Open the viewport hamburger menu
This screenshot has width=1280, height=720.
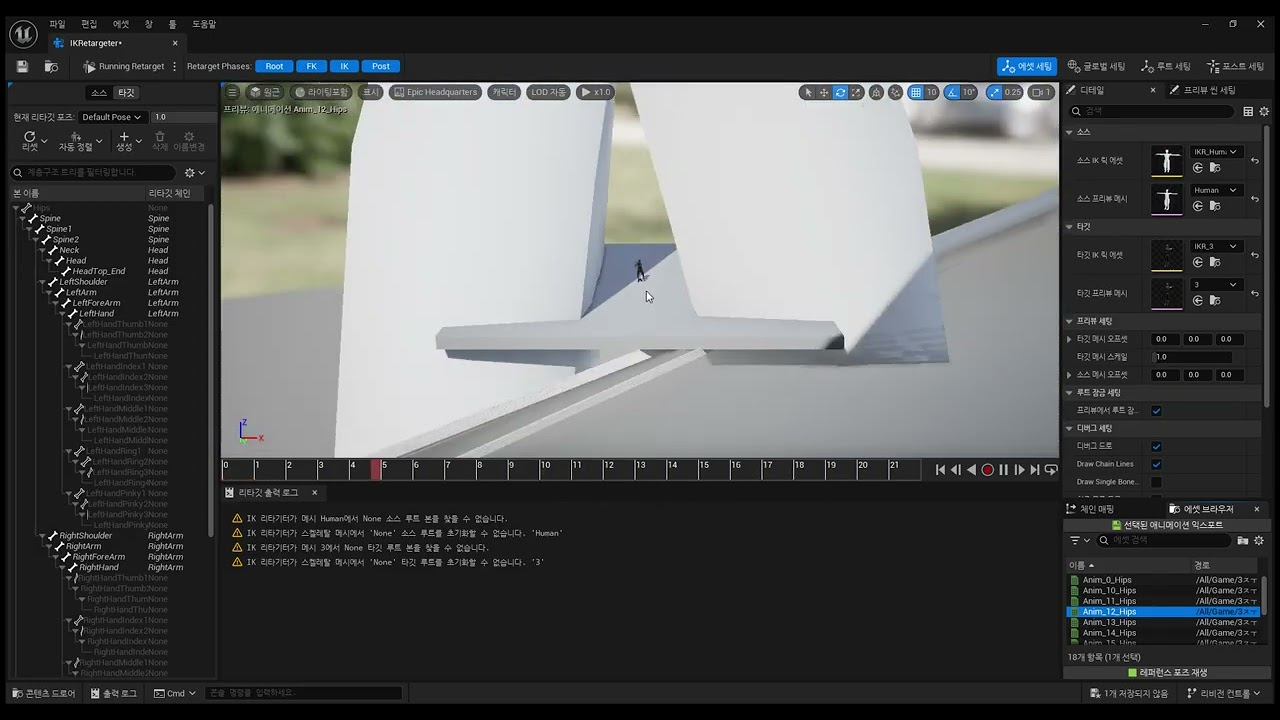pos(232,92)
